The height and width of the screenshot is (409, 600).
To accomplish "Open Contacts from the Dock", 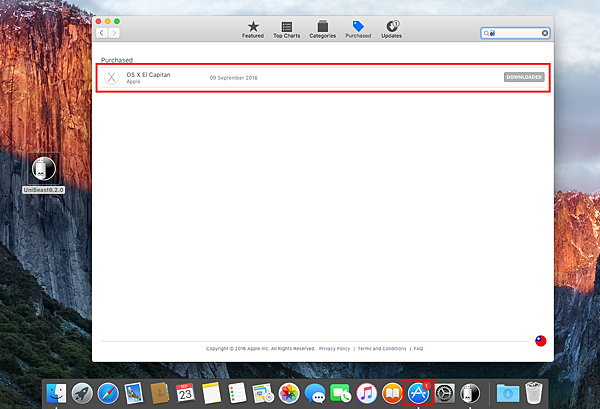I will (160, 393).
